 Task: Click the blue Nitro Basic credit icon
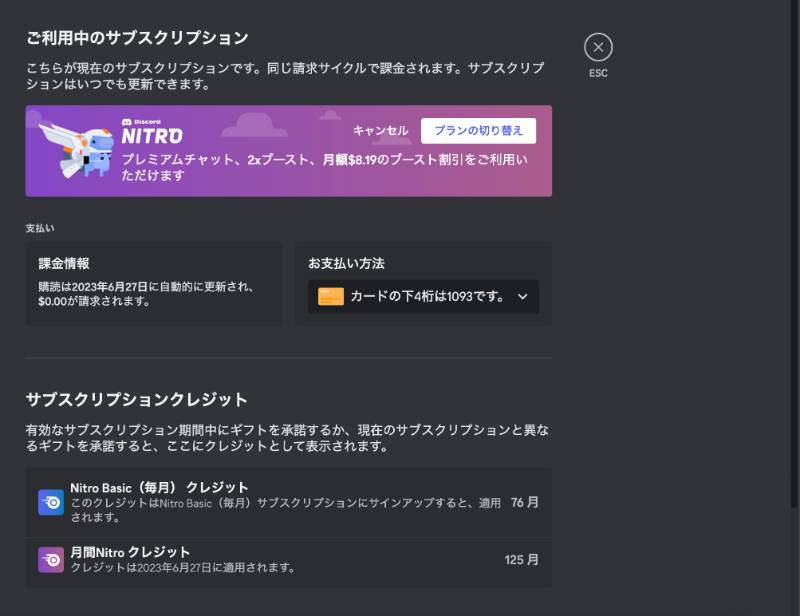tap(51, 502)
